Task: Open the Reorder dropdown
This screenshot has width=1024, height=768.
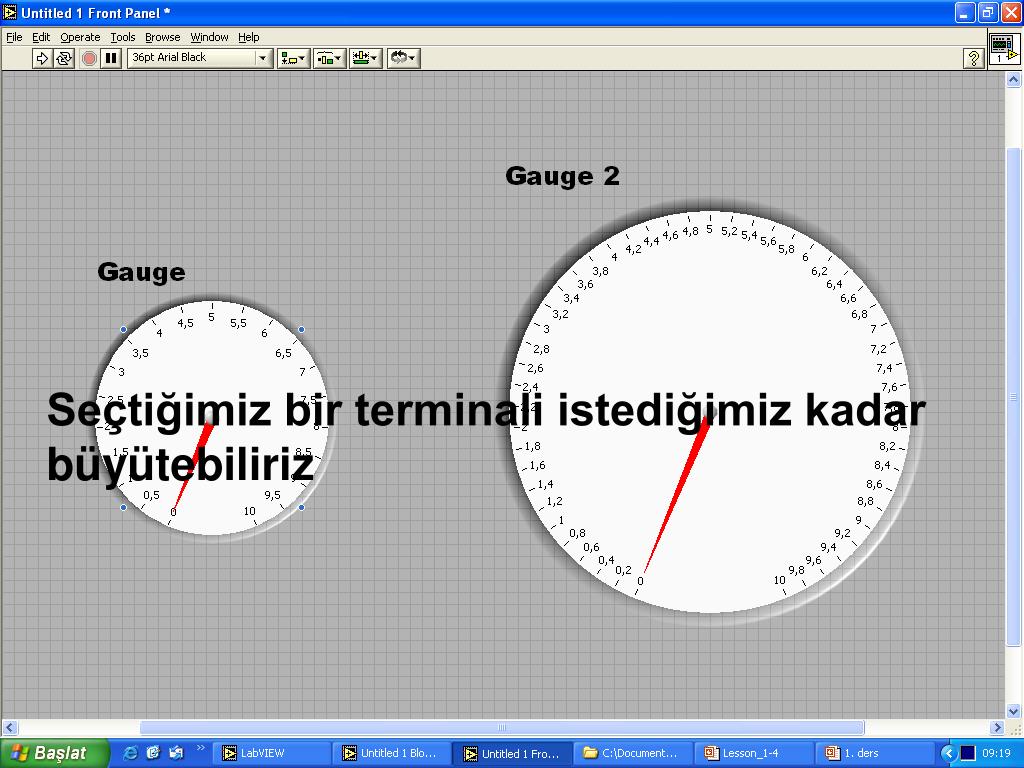Action: tap(403, 58)
